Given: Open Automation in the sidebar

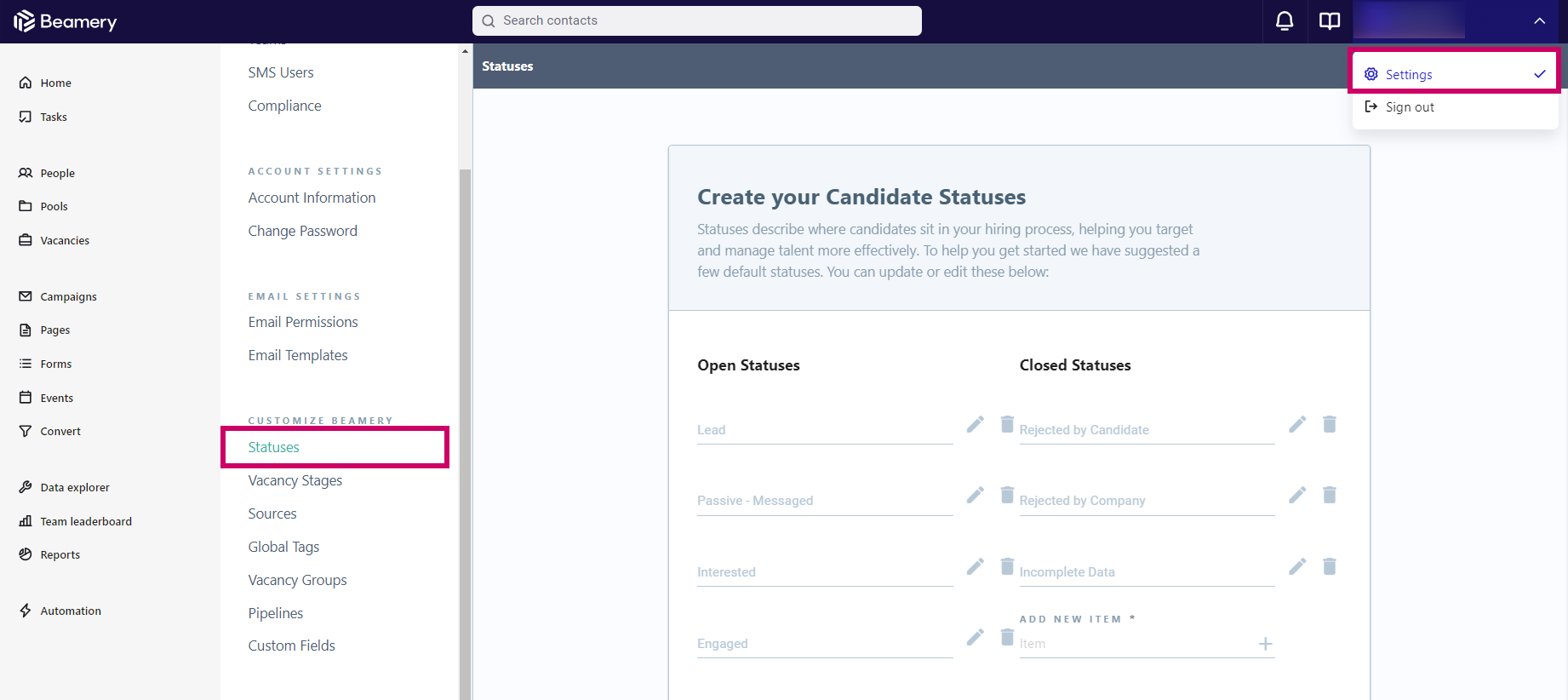Looking at the screenshot, I should click(x=60, y=611).
